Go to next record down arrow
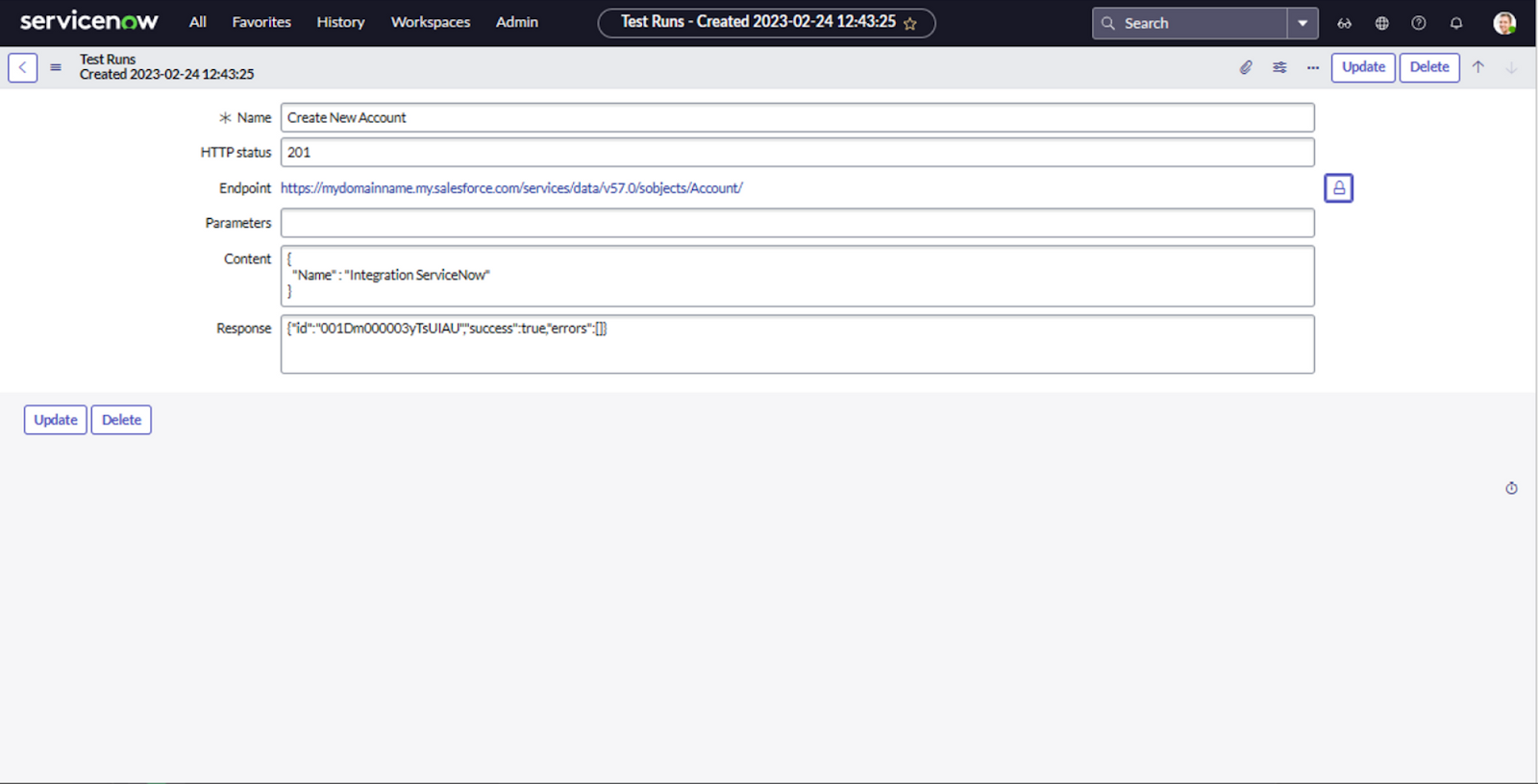Viewport: 1538px width, 784px height. coord(1511,67)
